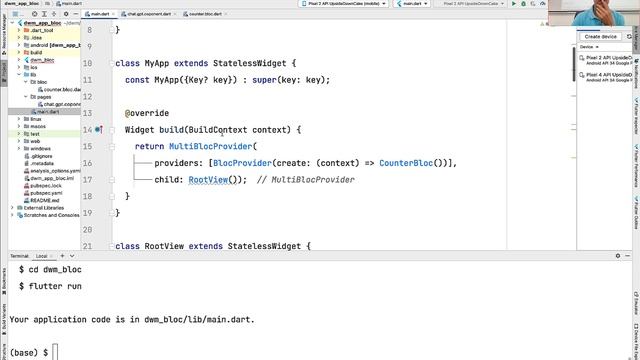Open the Resource Manager side panel

tap(4, 35)
